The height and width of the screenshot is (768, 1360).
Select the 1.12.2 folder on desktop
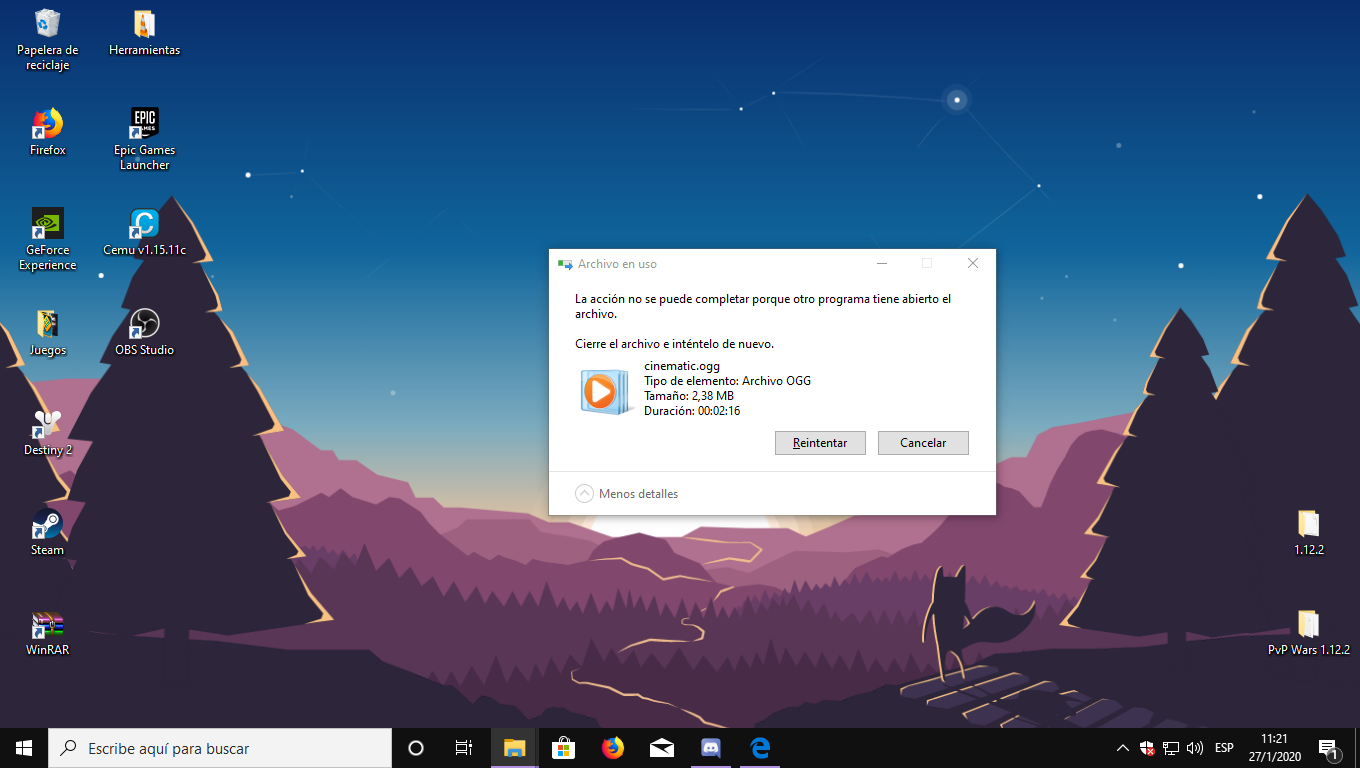point(1308,532)
